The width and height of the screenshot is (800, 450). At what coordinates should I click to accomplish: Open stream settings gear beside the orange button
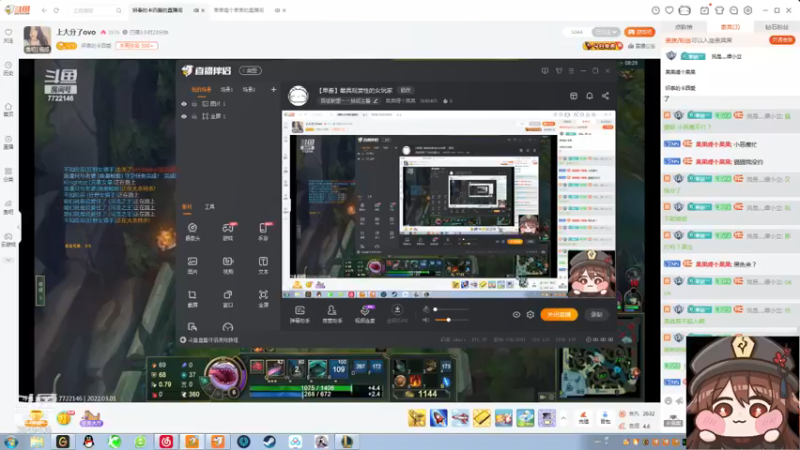(x=531, y=315)
